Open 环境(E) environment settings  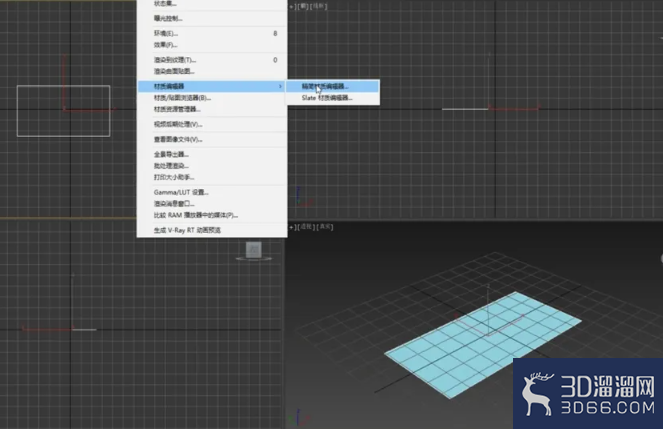[x=212, y=33]
